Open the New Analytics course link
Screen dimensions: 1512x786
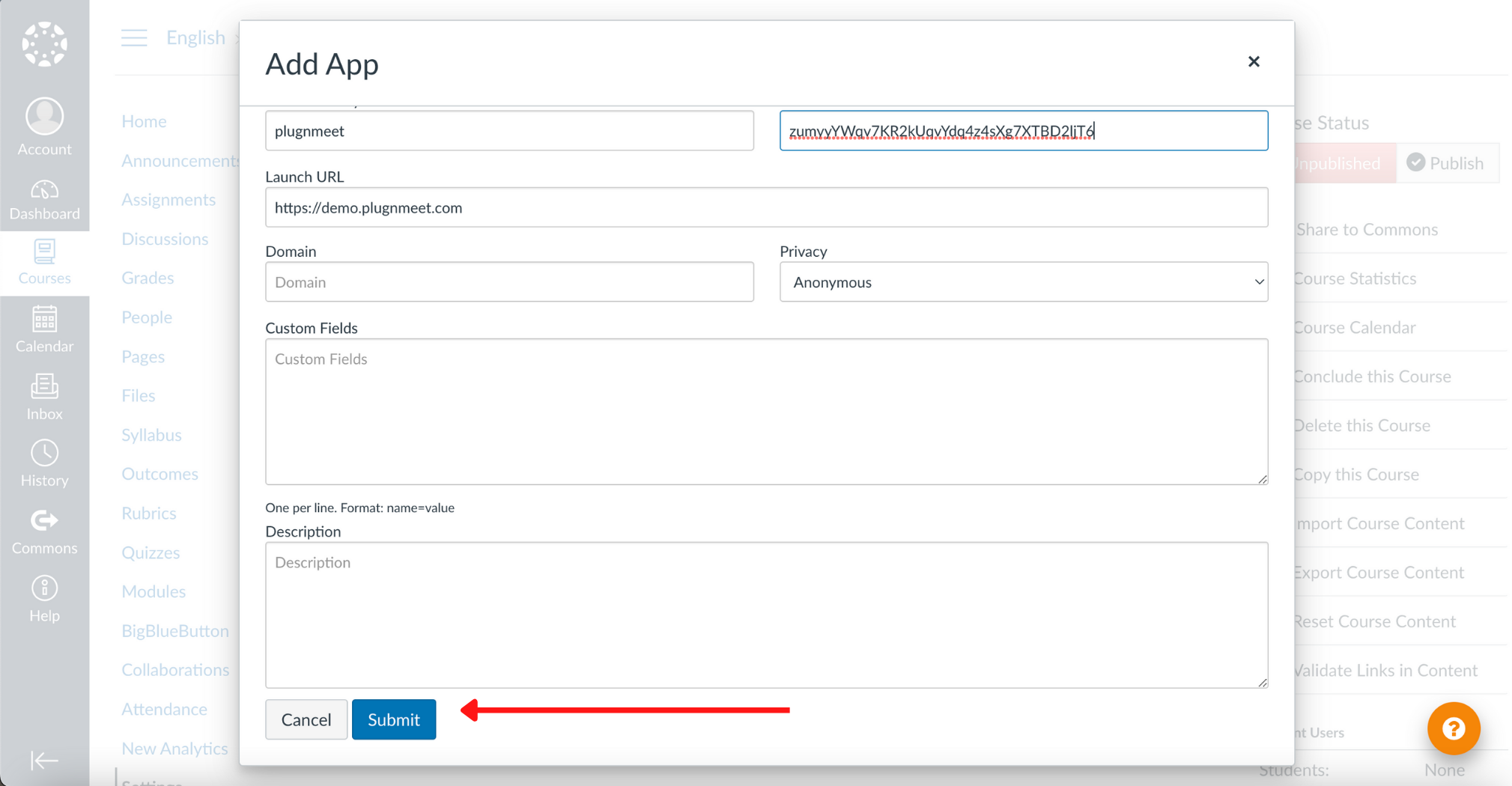coord(174,749)
